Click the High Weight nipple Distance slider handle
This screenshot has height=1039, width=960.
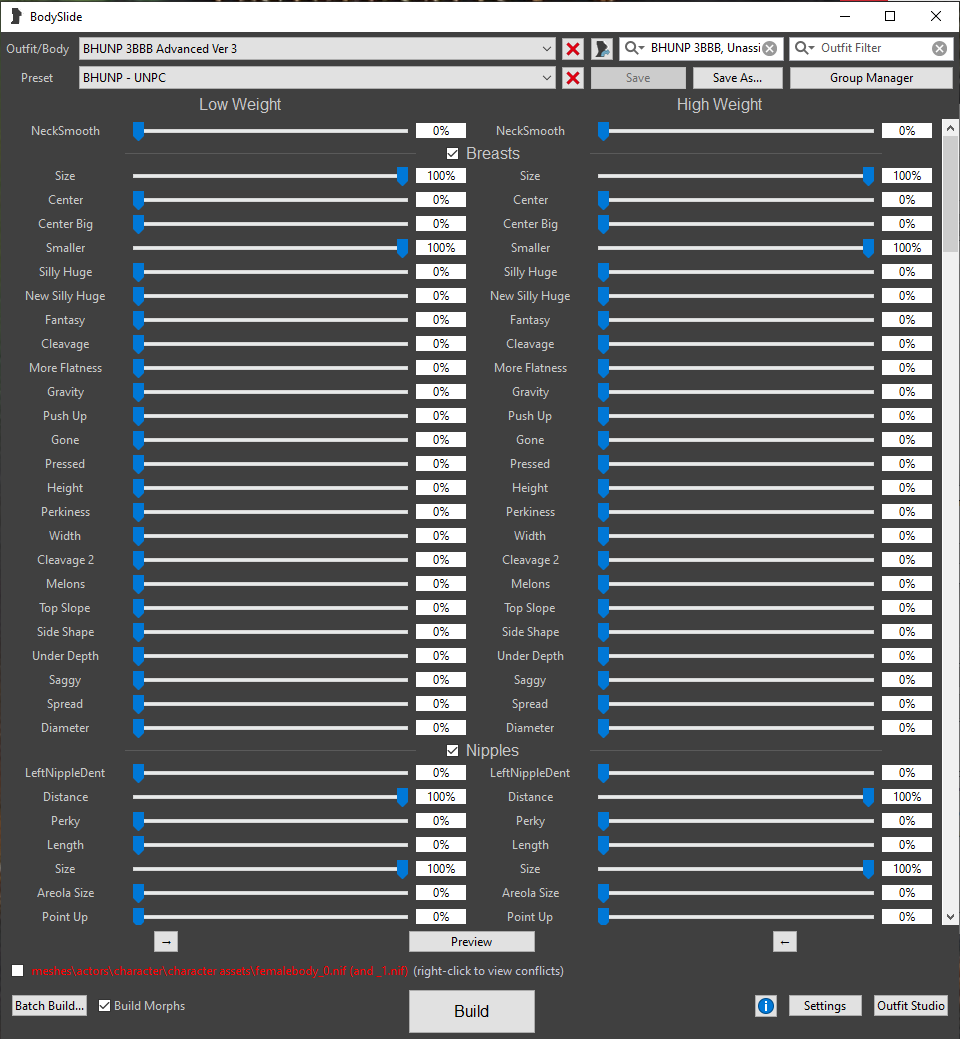(x=868, y=797)
